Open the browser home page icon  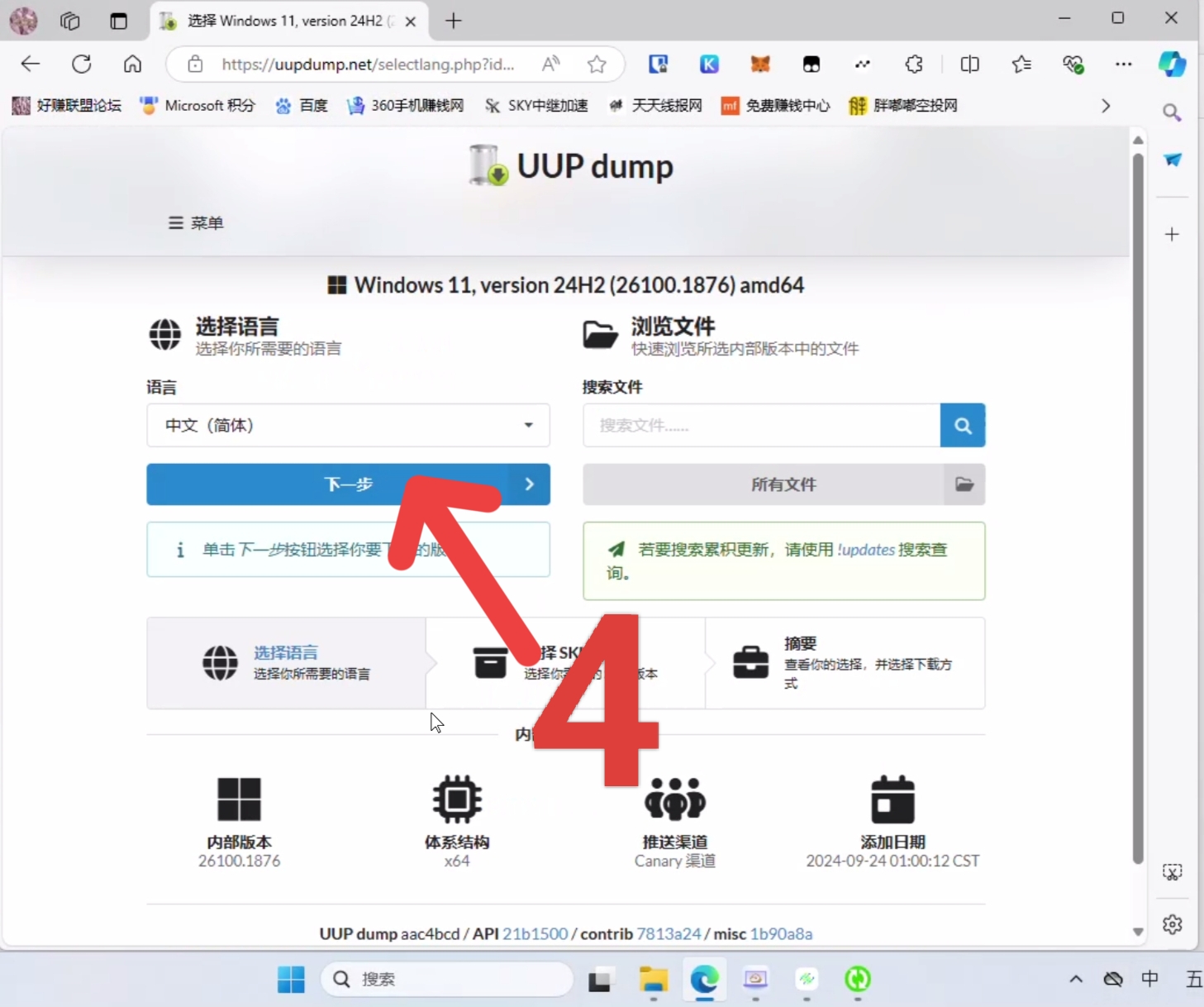tap(132, 64)
